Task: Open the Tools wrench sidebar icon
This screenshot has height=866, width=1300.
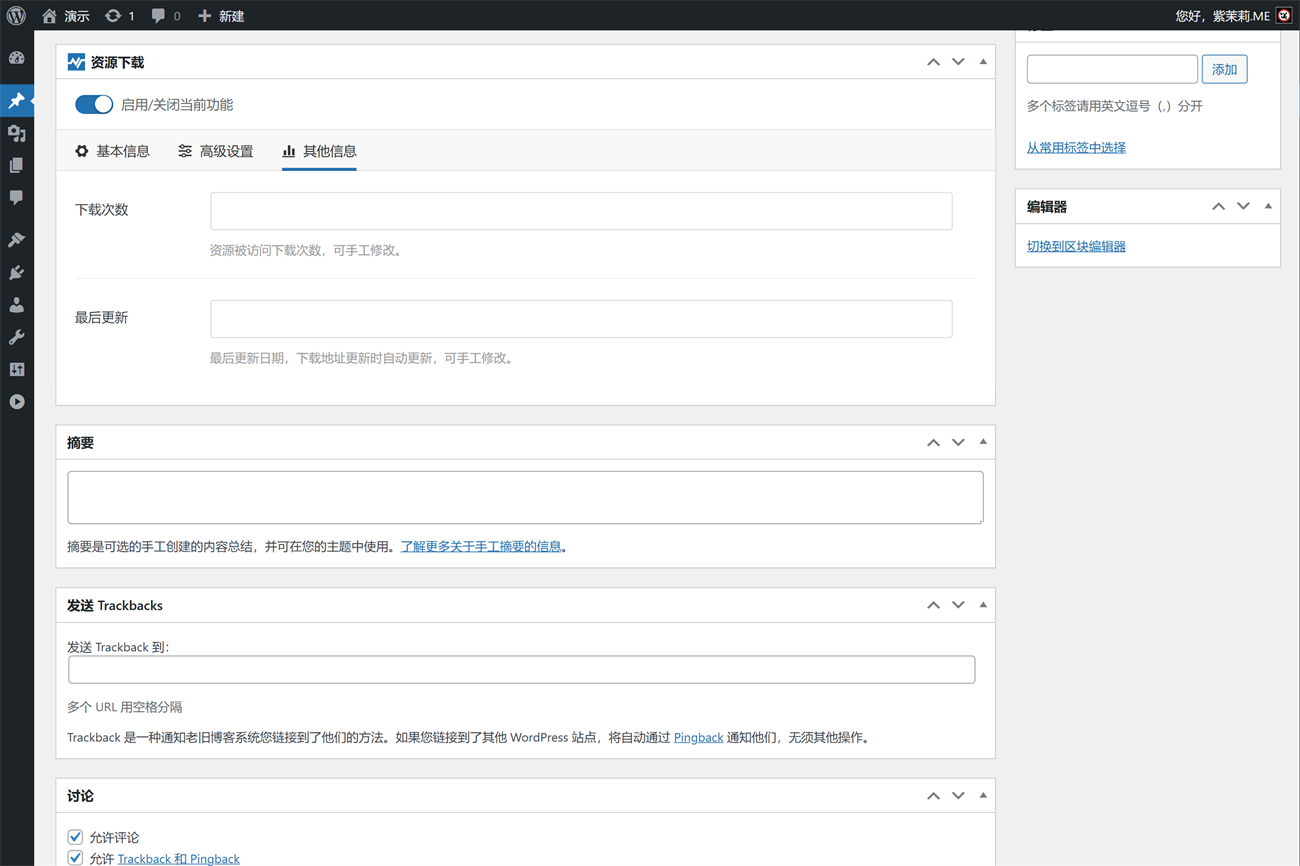Action: coord(17,337)
